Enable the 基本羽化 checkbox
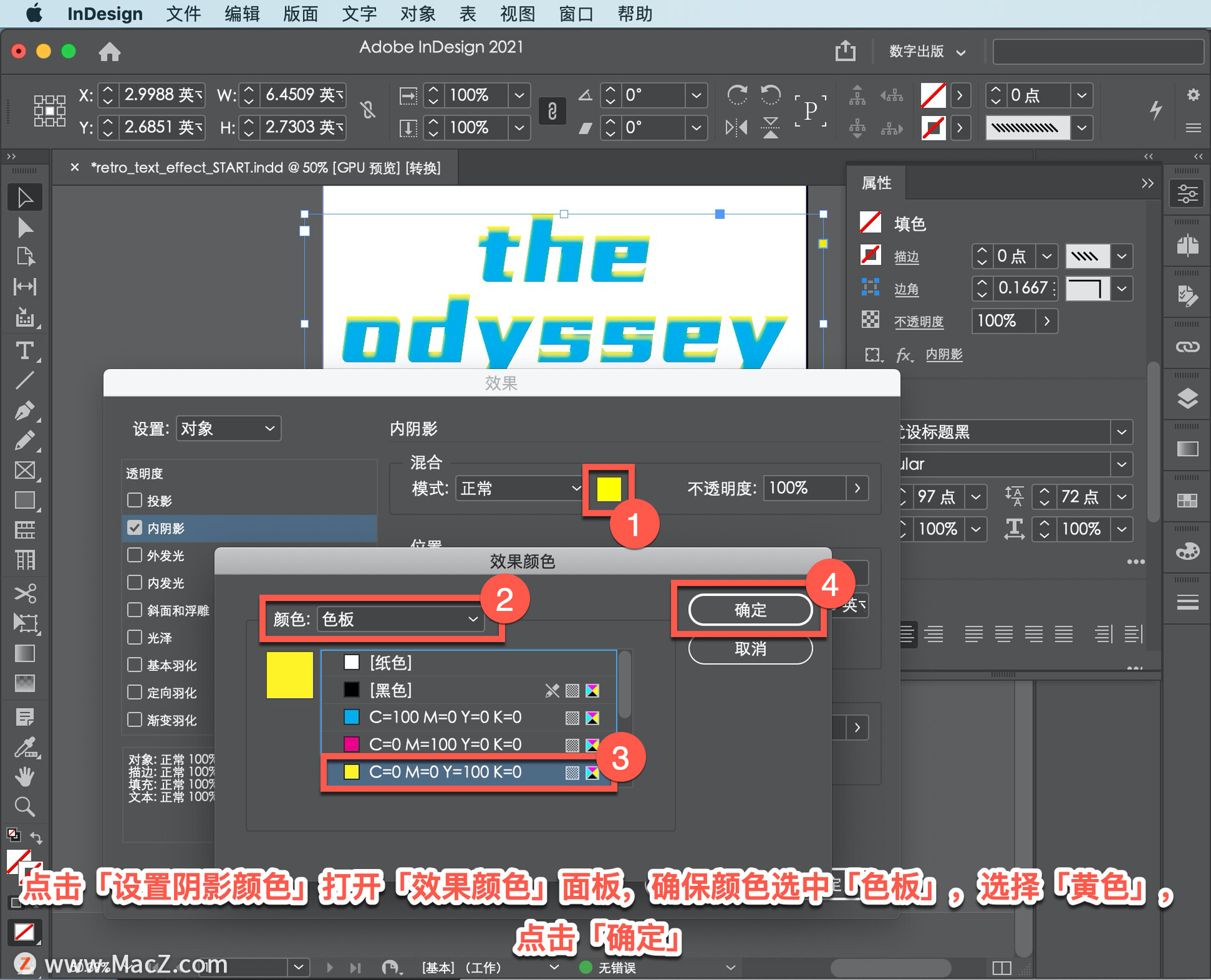This screenshot has width=1211, height=980. tap(134, 665)
